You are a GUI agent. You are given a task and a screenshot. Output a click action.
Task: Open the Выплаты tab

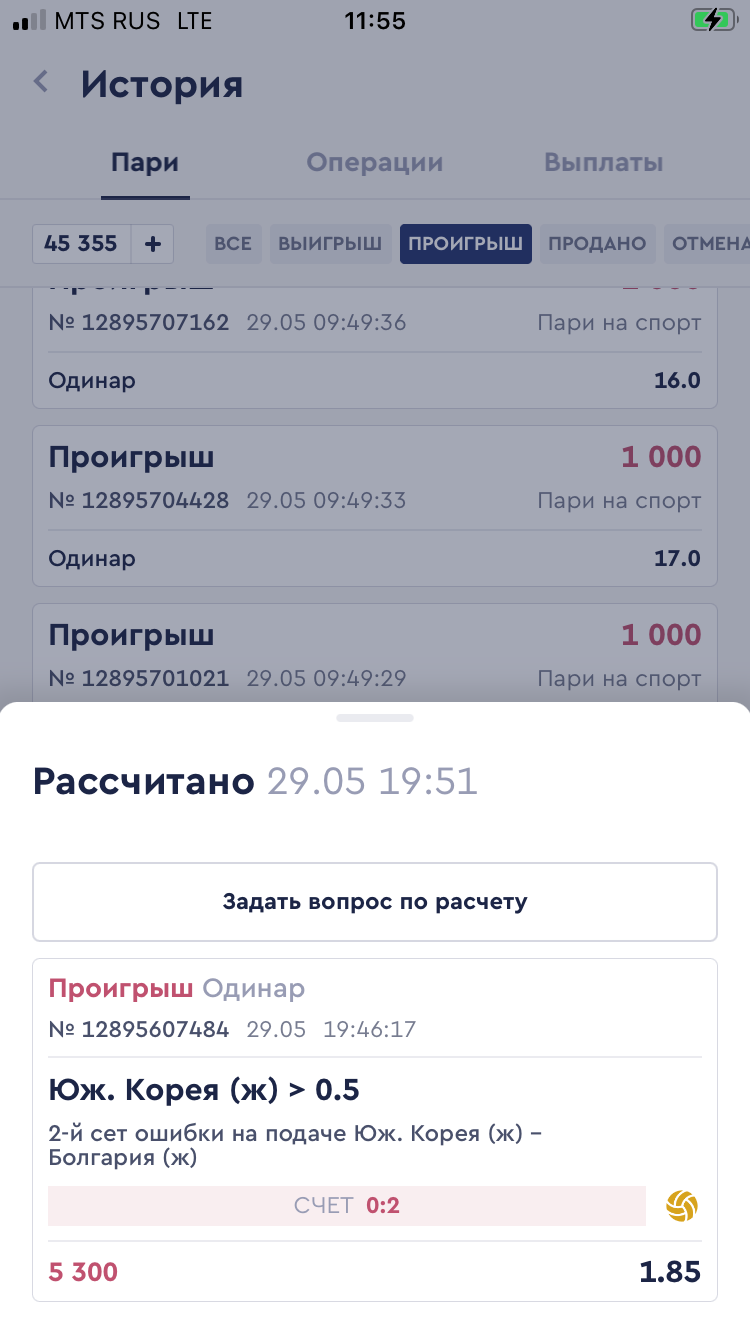(603, 163)
